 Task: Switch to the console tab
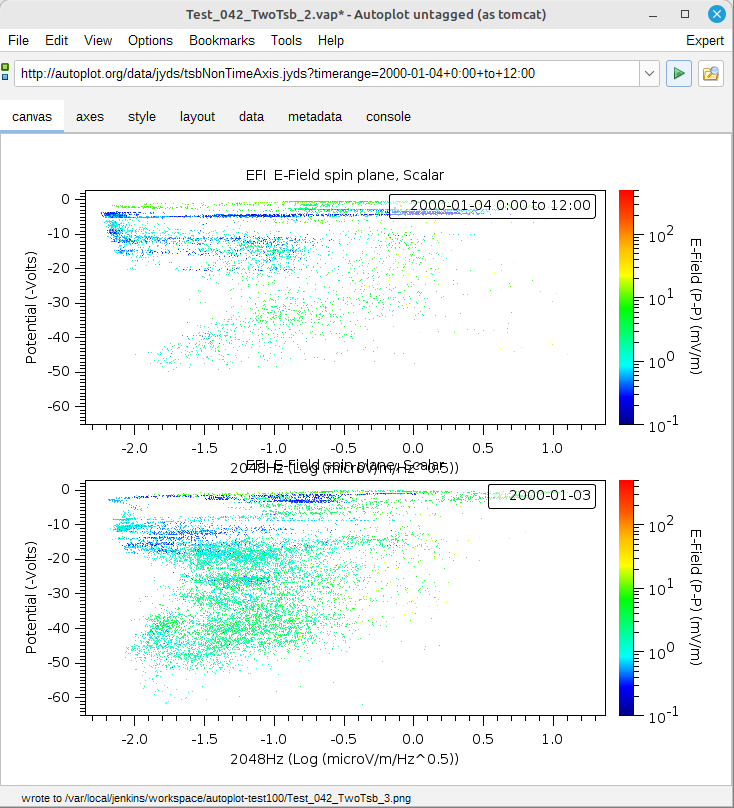388,116
